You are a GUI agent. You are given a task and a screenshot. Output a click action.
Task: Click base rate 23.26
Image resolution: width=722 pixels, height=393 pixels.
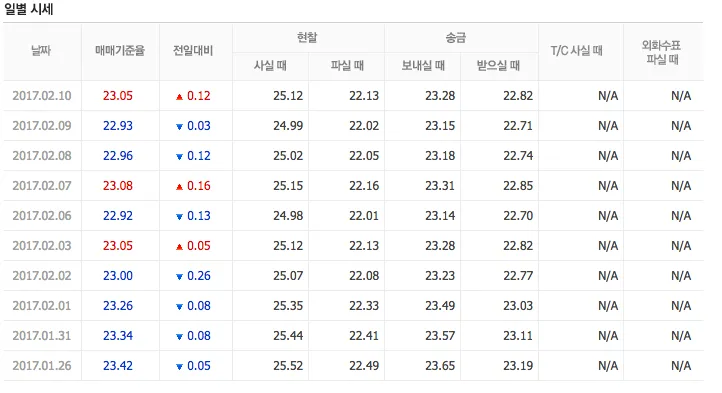coord(118,305)
